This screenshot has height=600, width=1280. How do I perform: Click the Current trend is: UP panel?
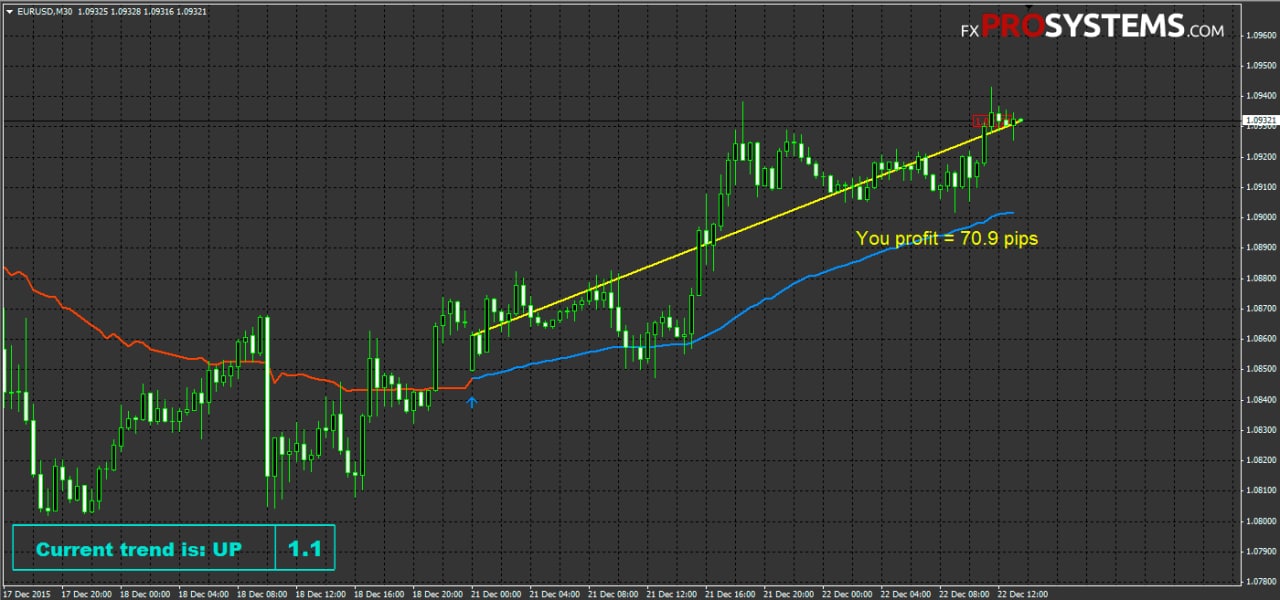click(143, 549)
